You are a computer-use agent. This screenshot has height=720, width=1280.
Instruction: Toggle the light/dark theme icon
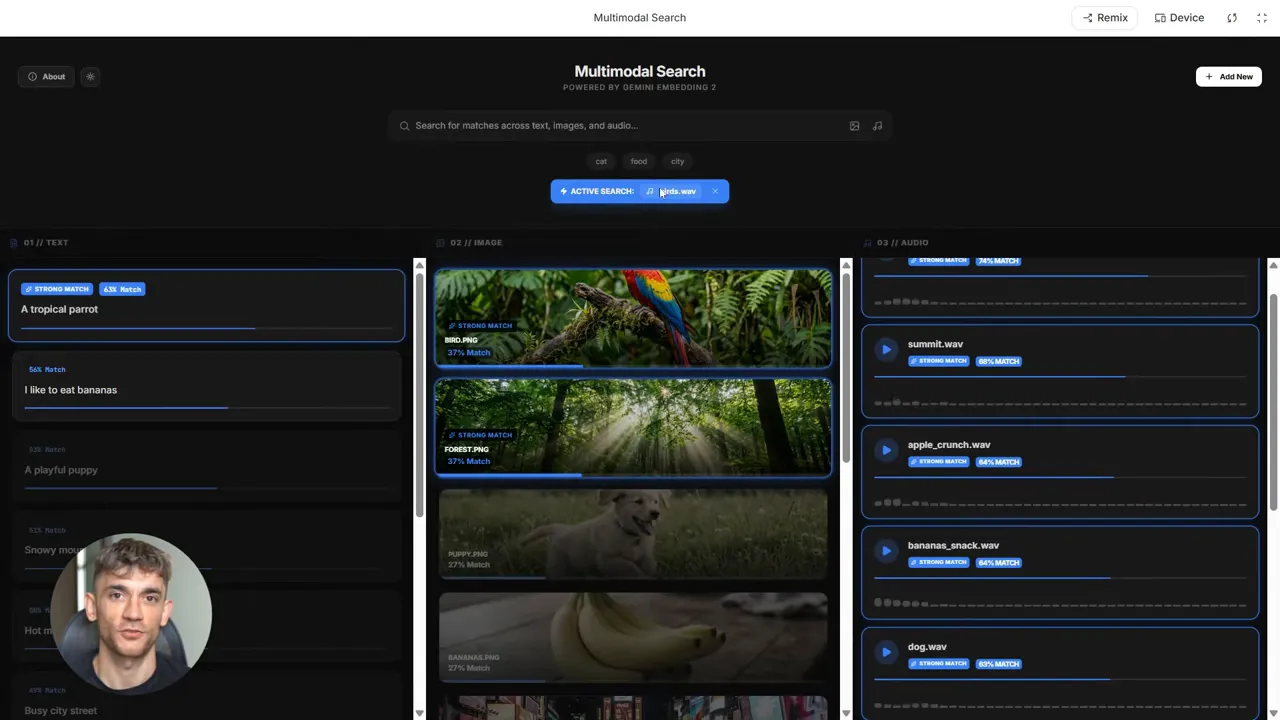[90, 77]
